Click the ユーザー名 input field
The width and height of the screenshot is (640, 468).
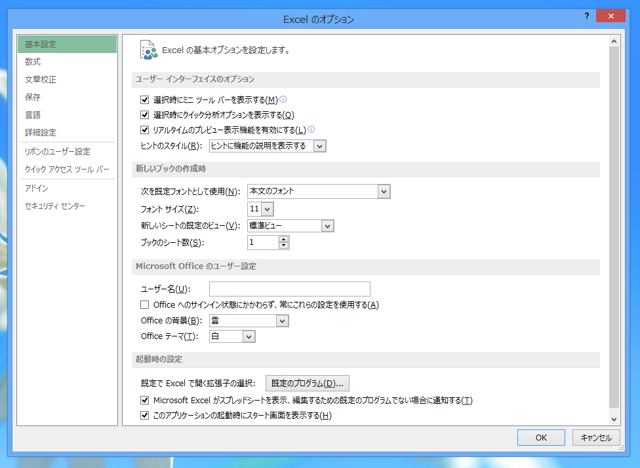click(290, 289)
